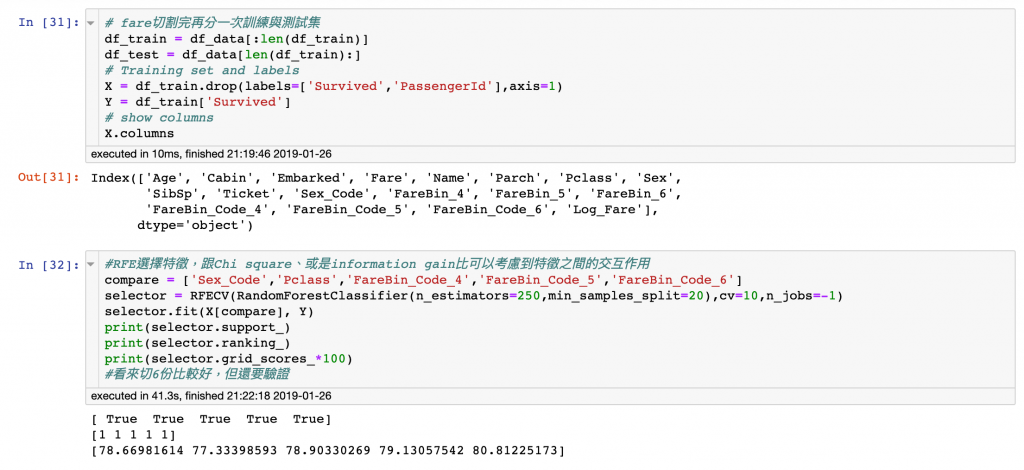Place cursor on the X = df_train.drop line
The image size is (1024, 470).
[333, 87]
